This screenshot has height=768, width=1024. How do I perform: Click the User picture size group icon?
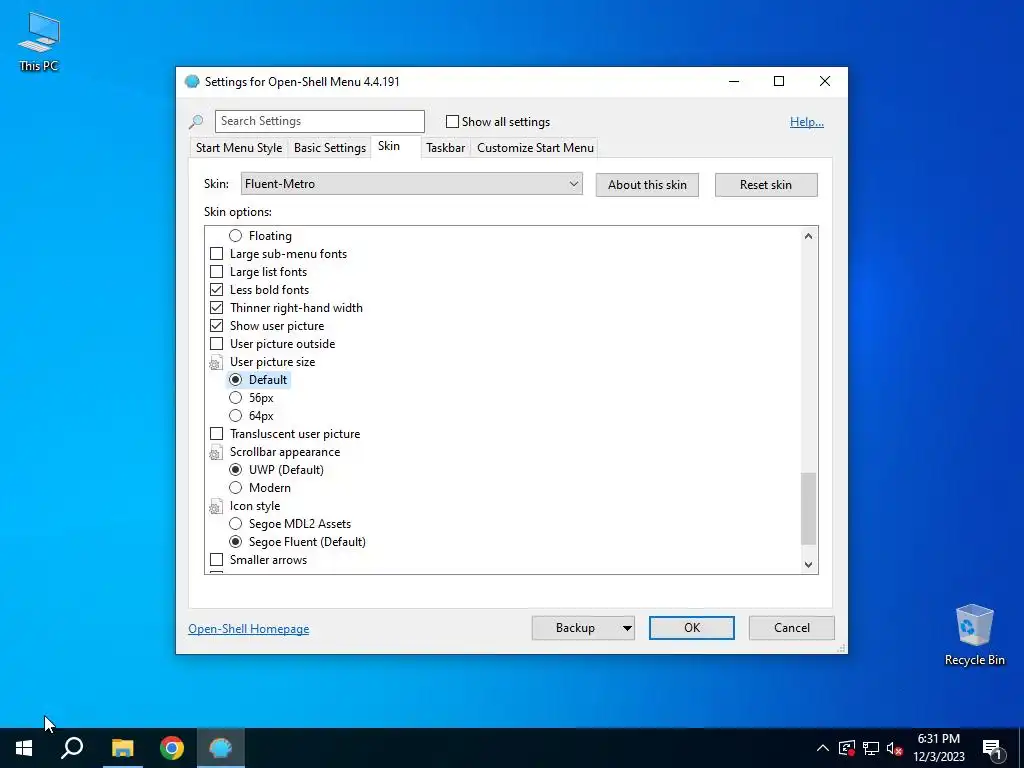coord(216,362)
